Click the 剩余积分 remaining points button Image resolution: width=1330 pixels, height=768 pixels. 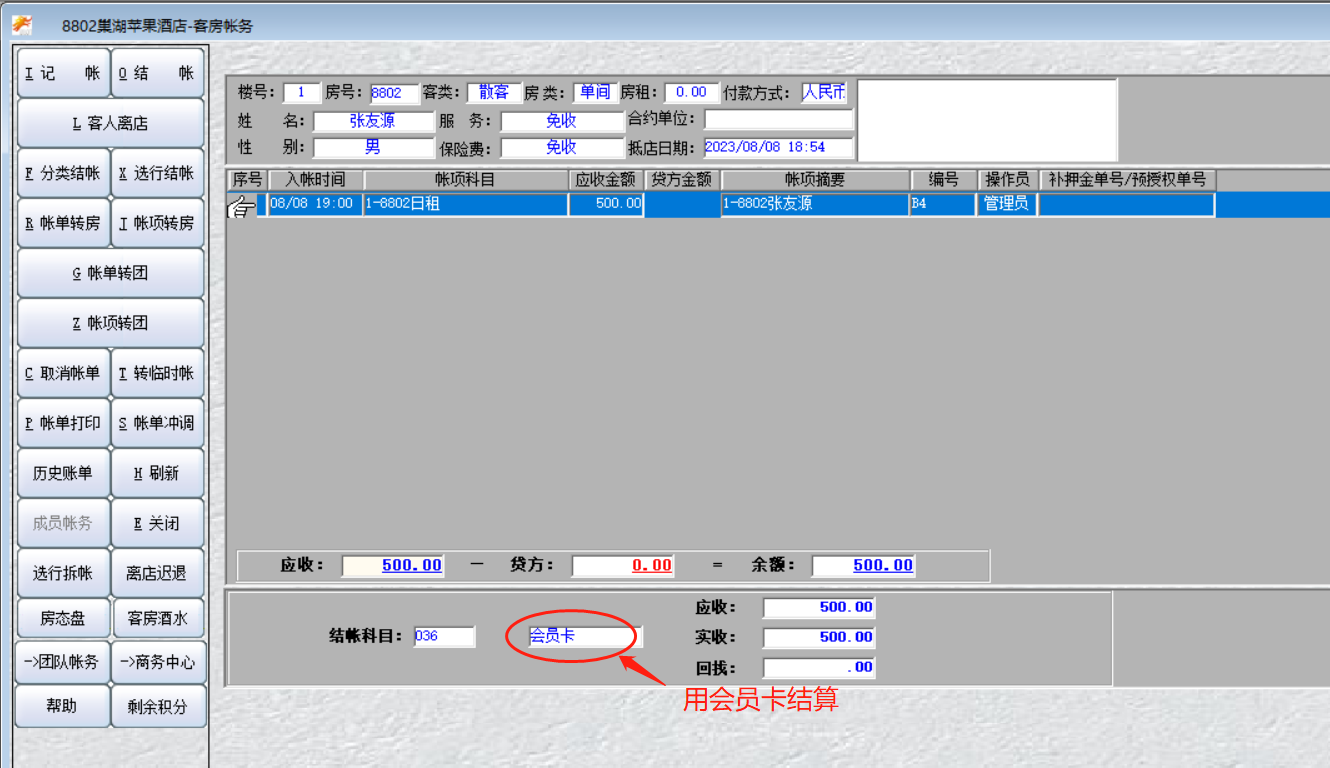[x=157, y=706]
